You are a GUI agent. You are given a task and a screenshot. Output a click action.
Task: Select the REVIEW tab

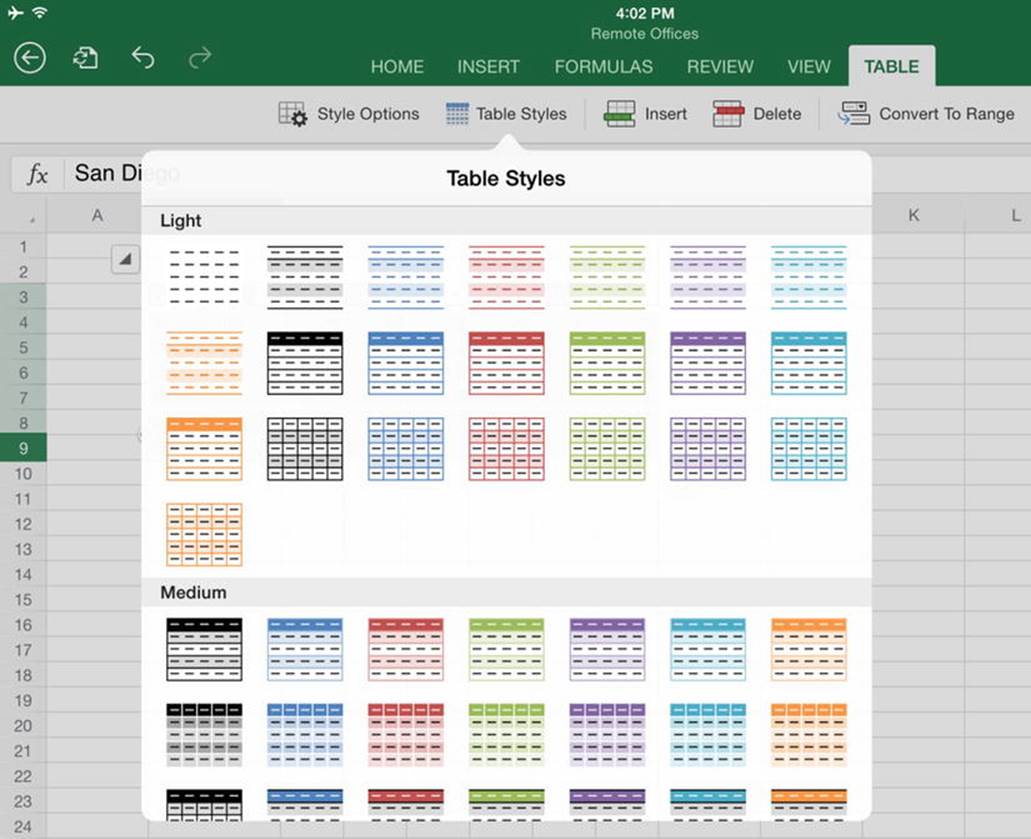click(720, 66)
